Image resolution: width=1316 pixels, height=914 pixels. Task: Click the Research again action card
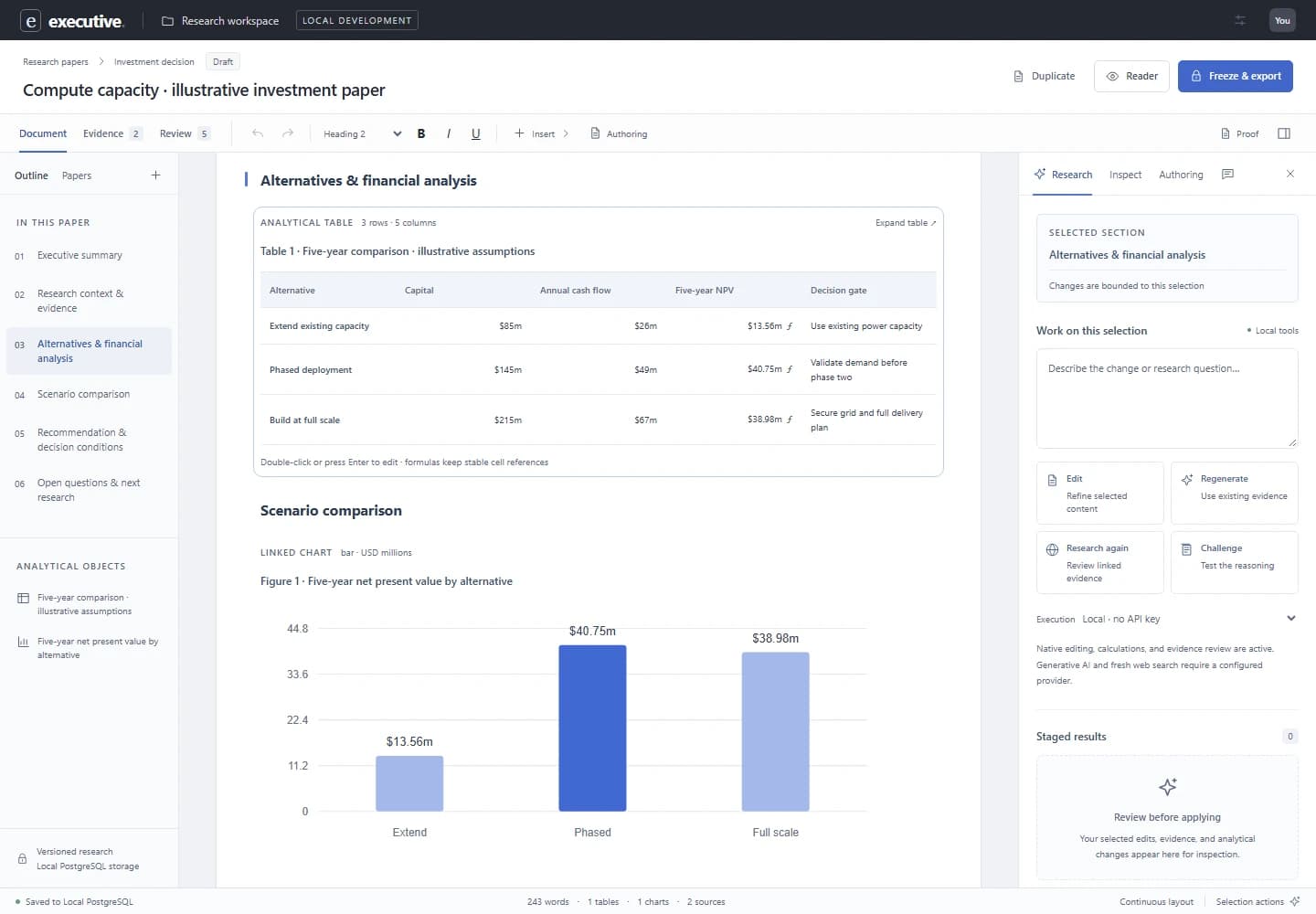coord(1100,562)
